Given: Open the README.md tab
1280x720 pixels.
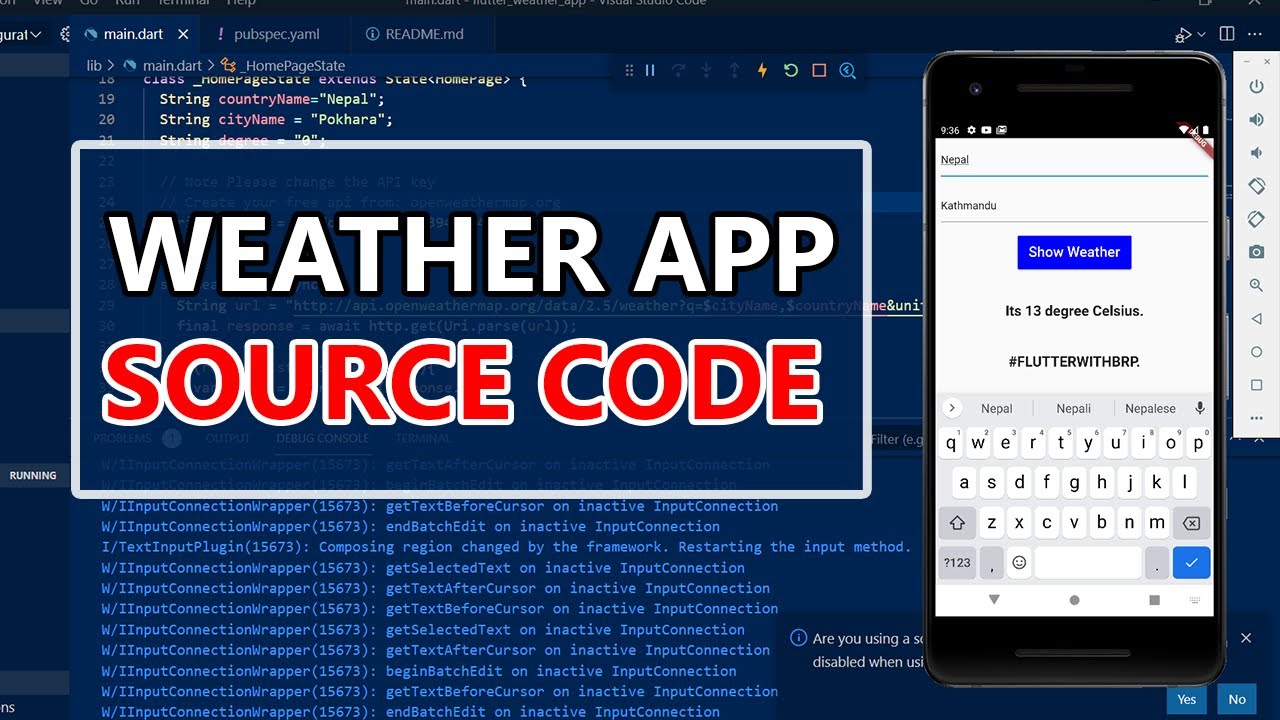Looking at the screenshot, I should coord(425,34).
